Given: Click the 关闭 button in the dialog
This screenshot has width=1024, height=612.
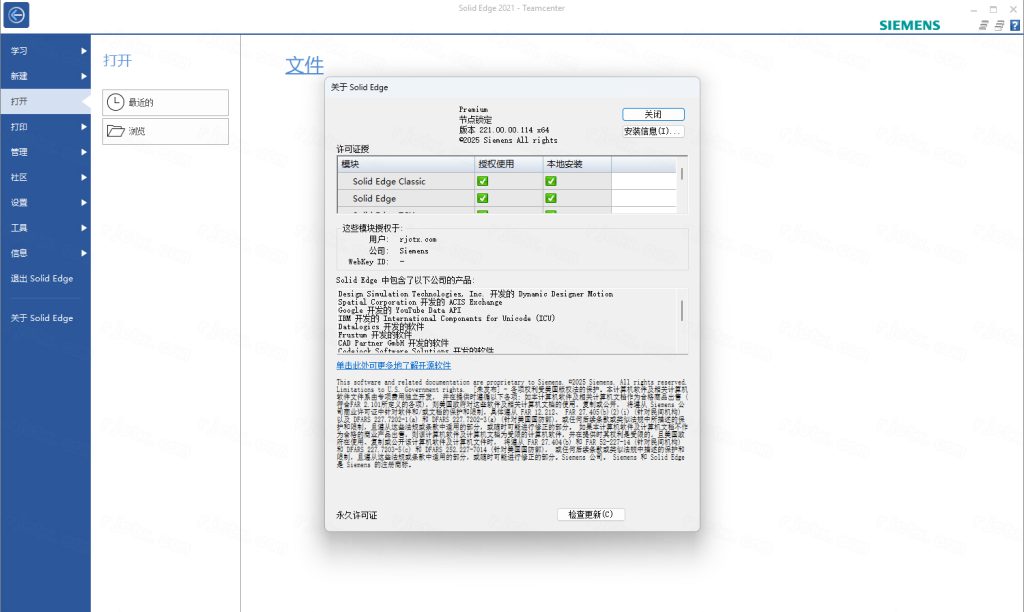Looking at the screenshot, I should (655, 113).
